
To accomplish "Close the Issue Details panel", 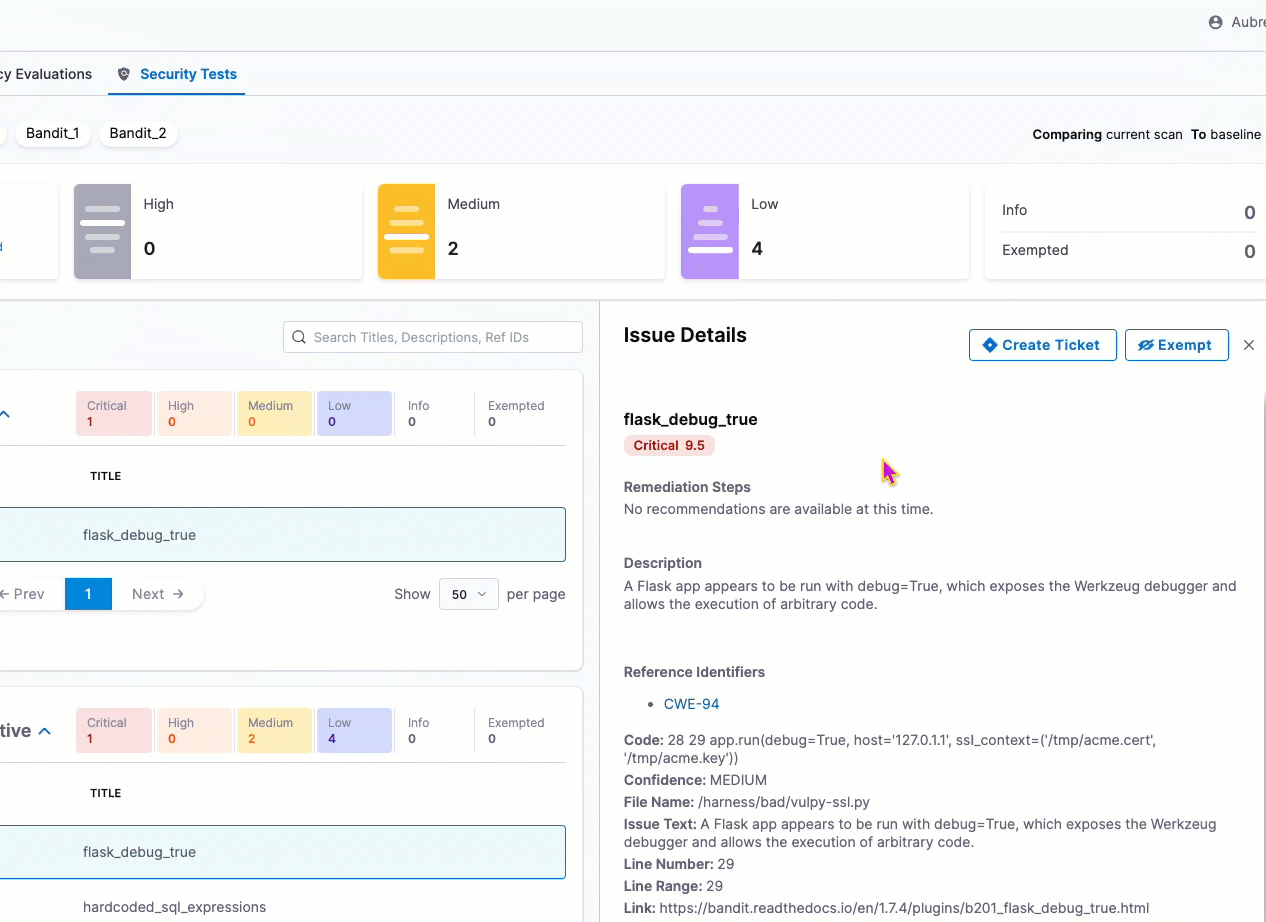I will click(x=1248, y=345).
